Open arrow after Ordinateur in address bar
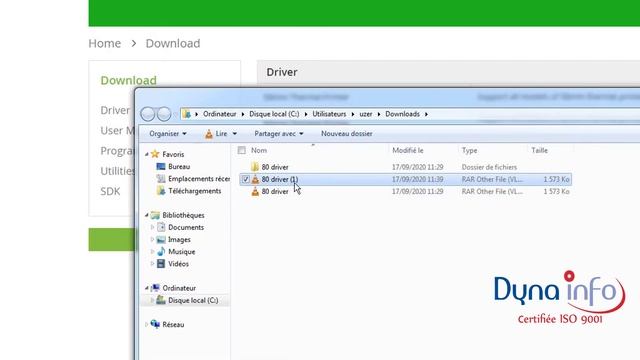Screen dimensions: 640x360 [243, 114]
